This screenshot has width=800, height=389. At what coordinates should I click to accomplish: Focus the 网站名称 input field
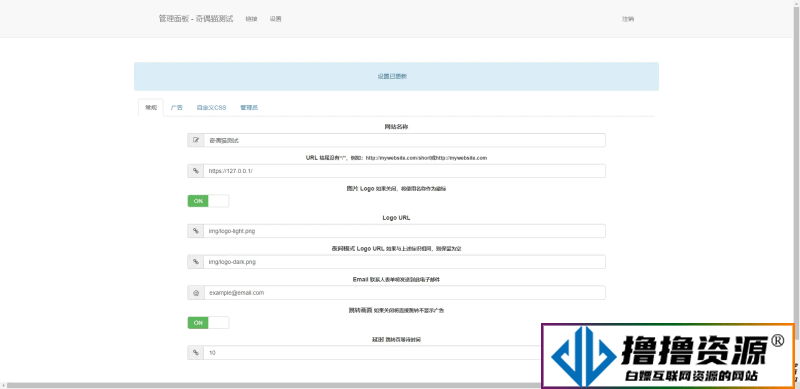click(405, 140)
